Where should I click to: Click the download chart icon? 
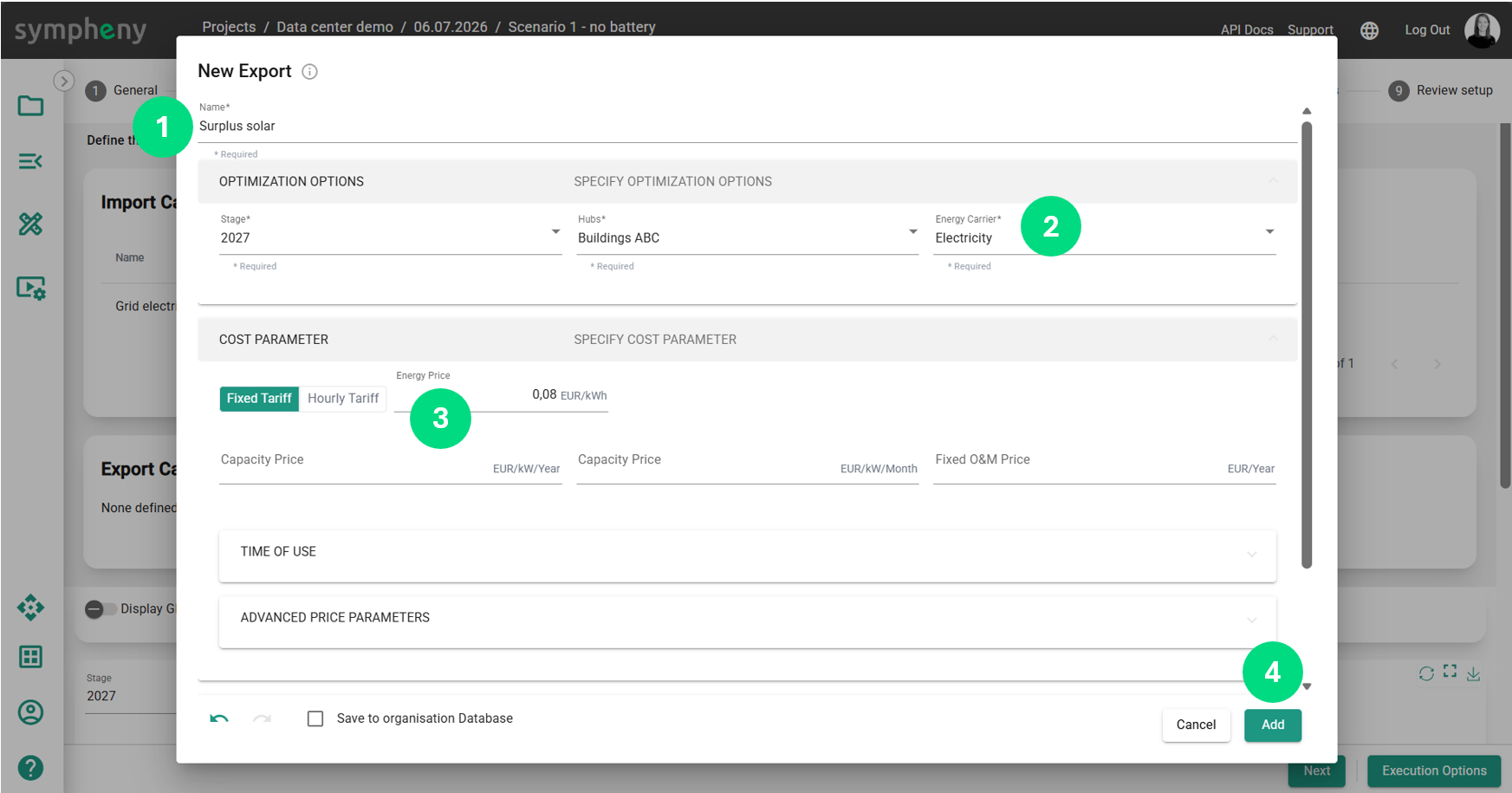tap(1473, 673)
